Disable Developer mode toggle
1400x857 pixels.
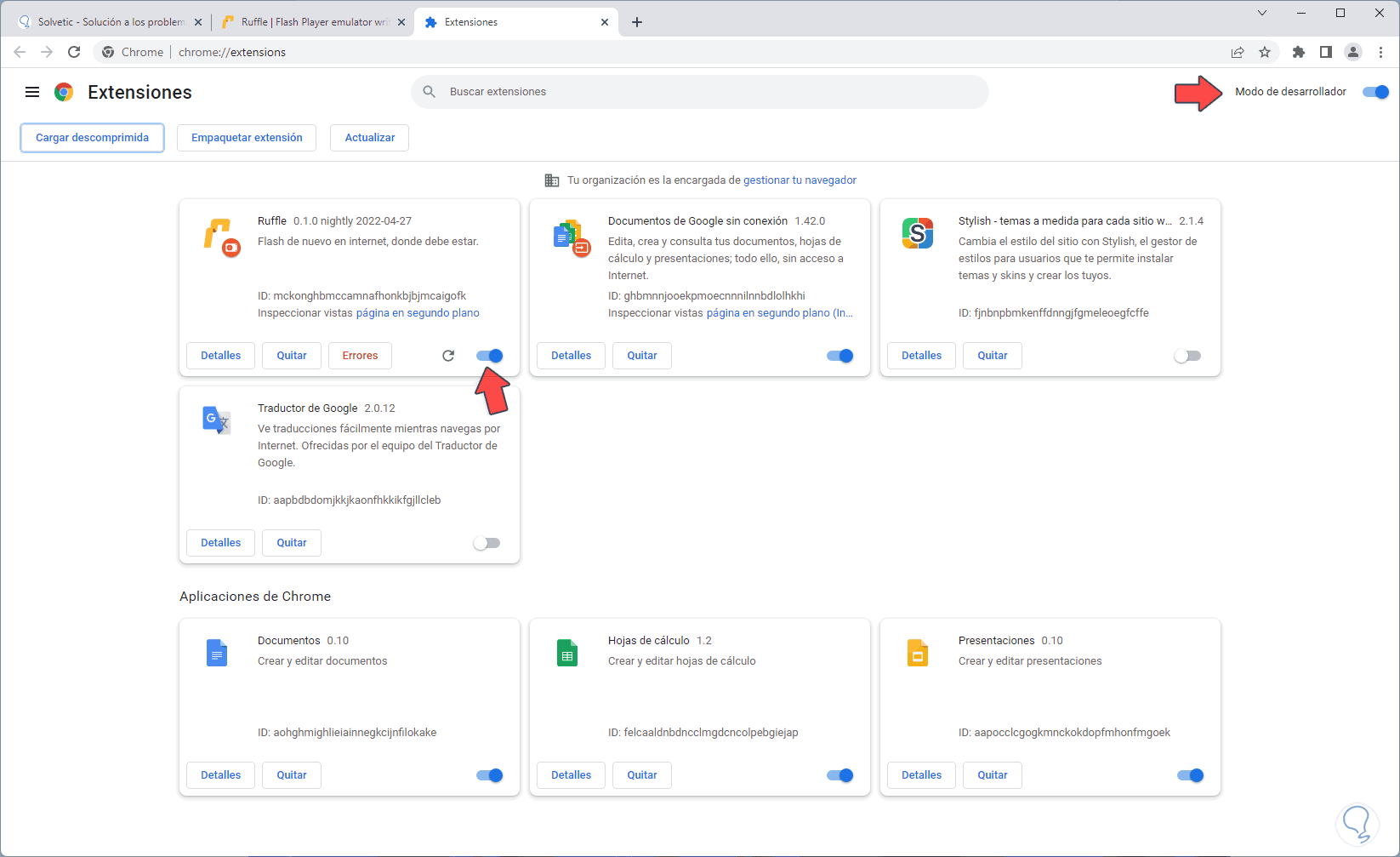(1374, 92)
